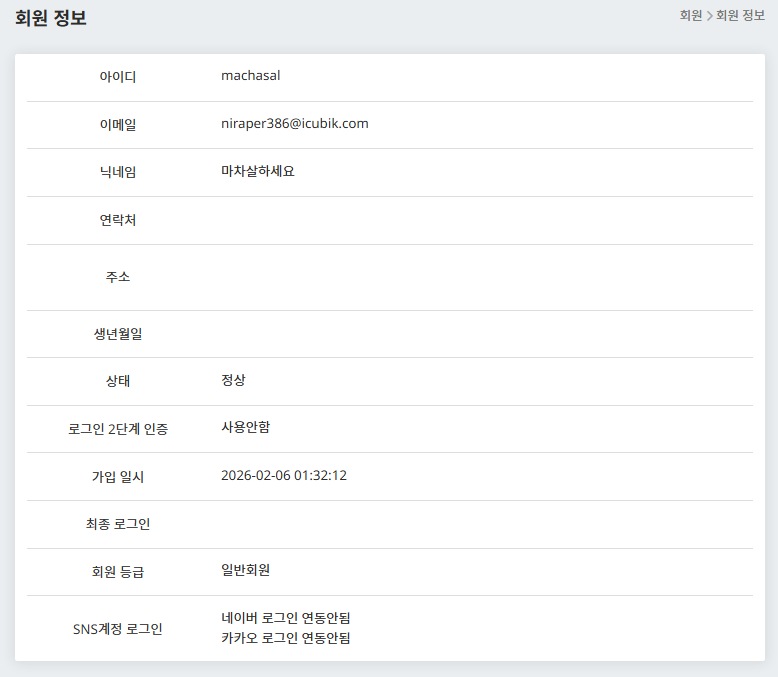Screen dimensions: 778x677
Task: Click the 회원 정보 page heading
Action: (51, 18)
